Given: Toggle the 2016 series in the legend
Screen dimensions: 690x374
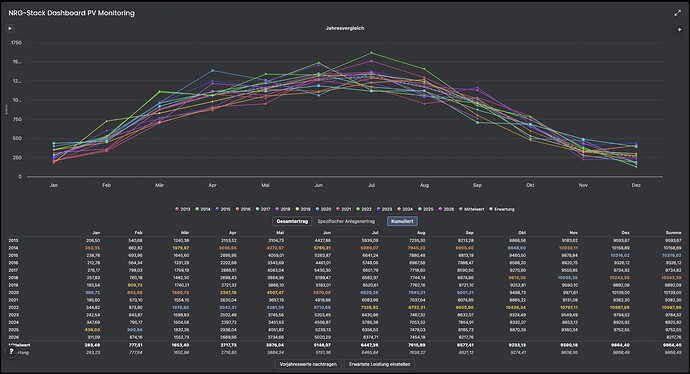Looking at the screenshot, I should [x=243, y=209].
